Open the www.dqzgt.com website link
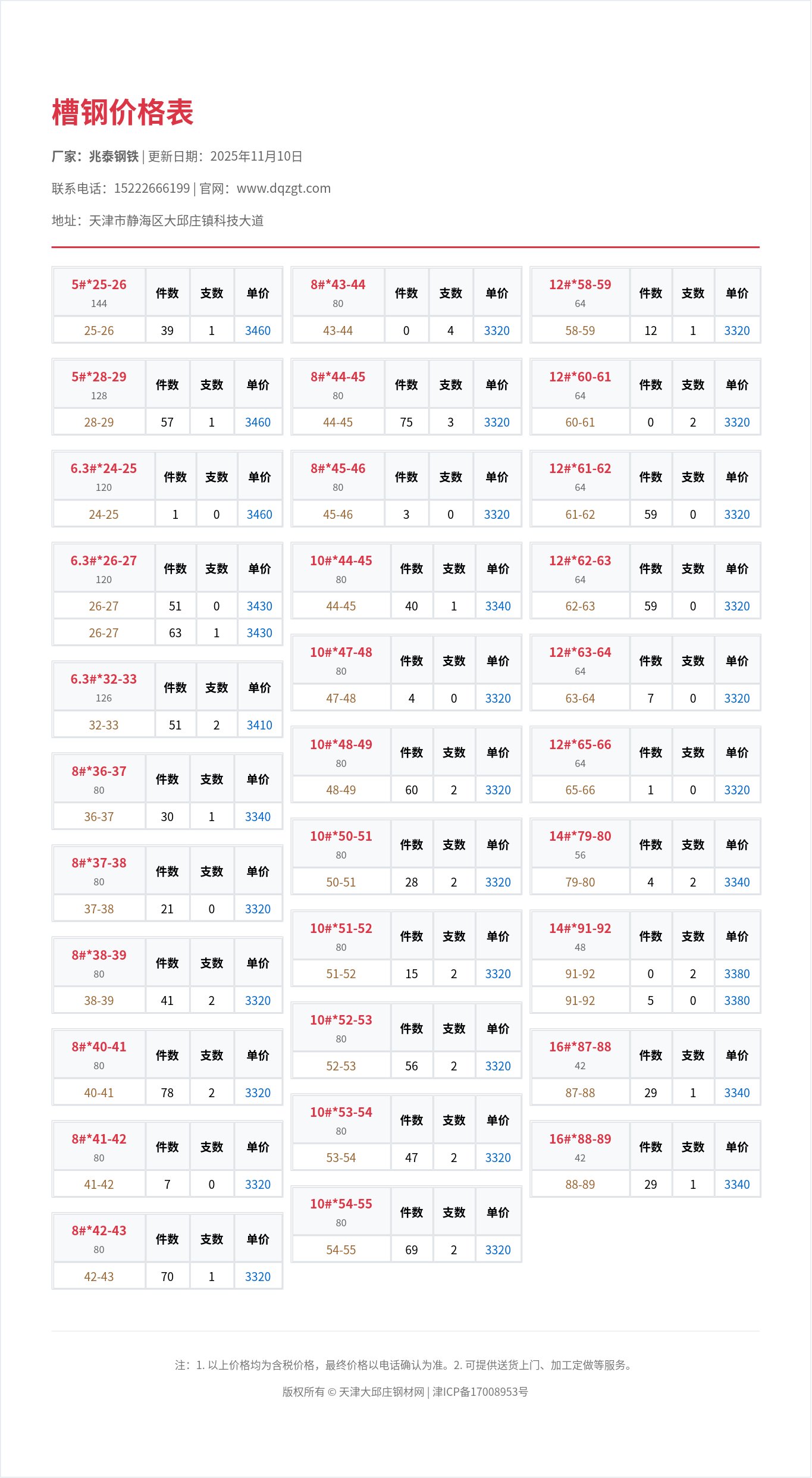This screenshot has width=812, height=1478. click(x=283, y=189)
